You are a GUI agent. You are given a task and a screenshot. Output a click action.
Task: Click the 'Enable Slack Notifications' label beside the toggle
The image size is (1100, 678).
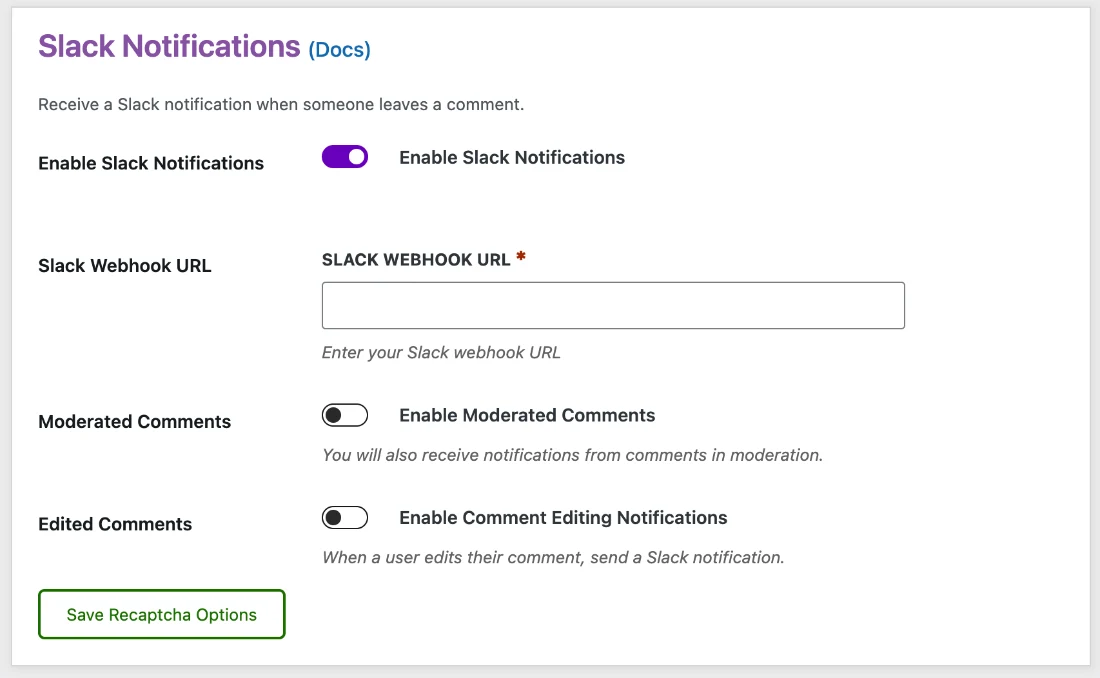pyautogui.click(x=512, y=157)
